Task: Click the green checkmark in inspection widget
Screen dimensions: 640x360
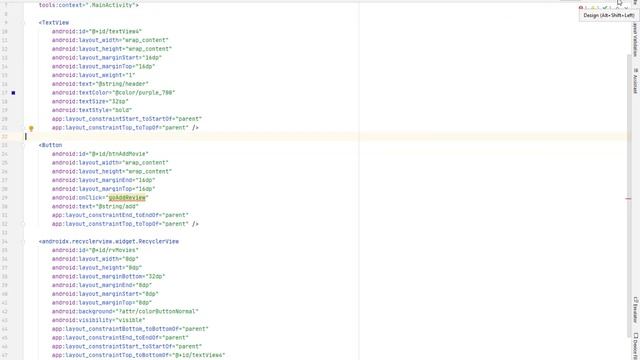Action: point(606,8)
